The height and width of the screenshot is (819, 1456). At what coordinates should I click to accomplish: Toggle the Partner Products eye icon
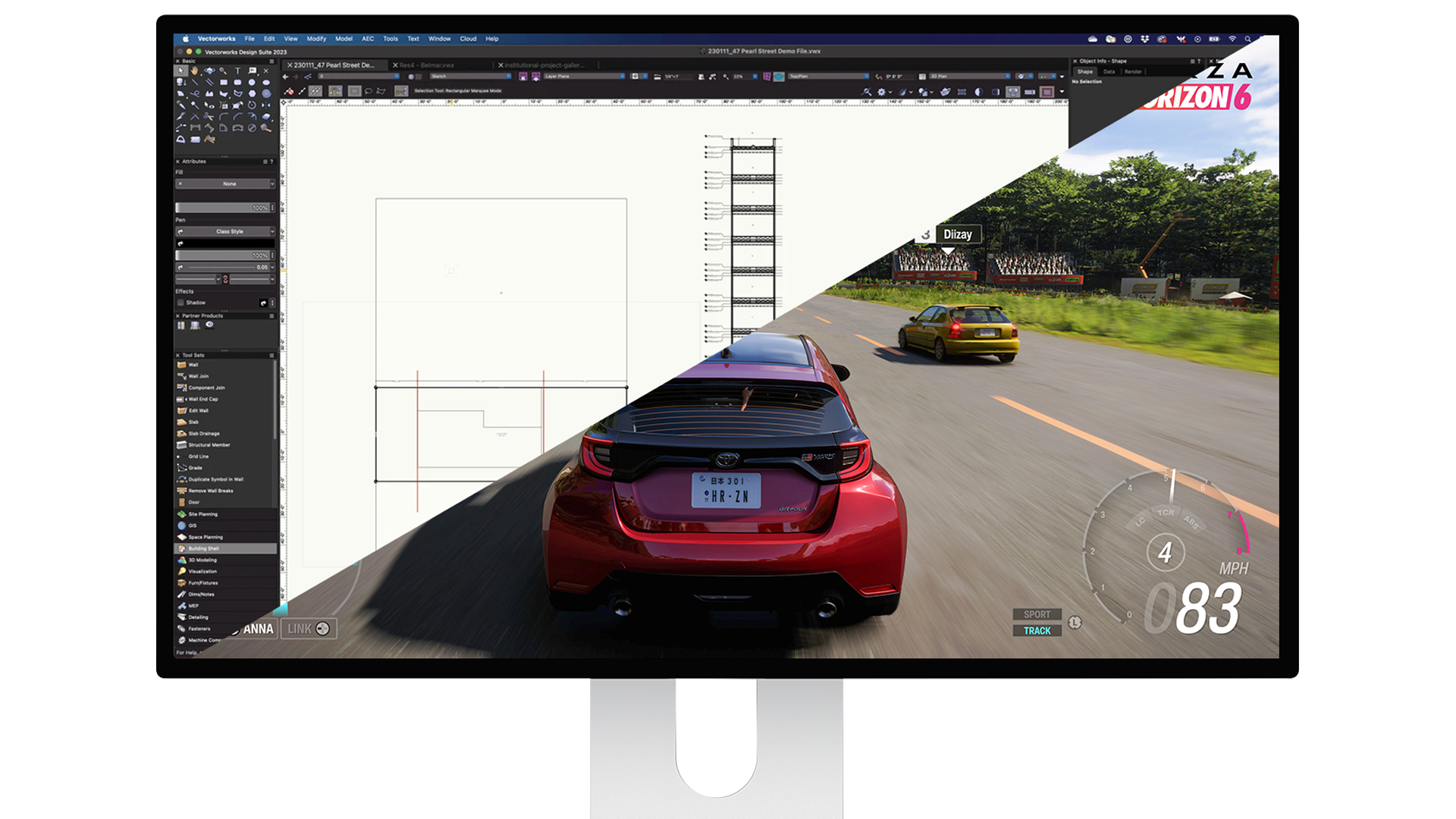point(209,325)
